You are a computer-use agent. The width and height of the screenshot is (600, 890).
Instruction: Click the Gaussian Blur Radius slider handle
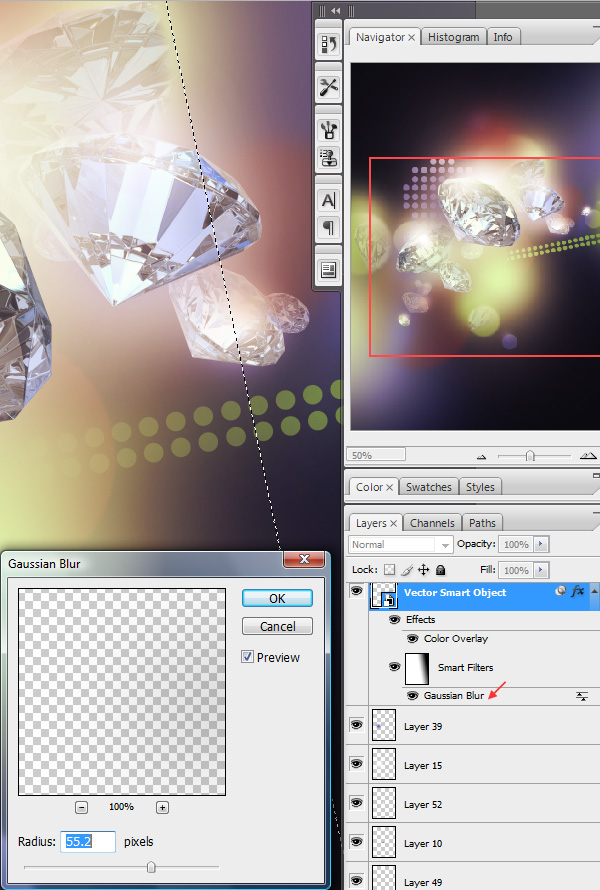click(151, 867)
